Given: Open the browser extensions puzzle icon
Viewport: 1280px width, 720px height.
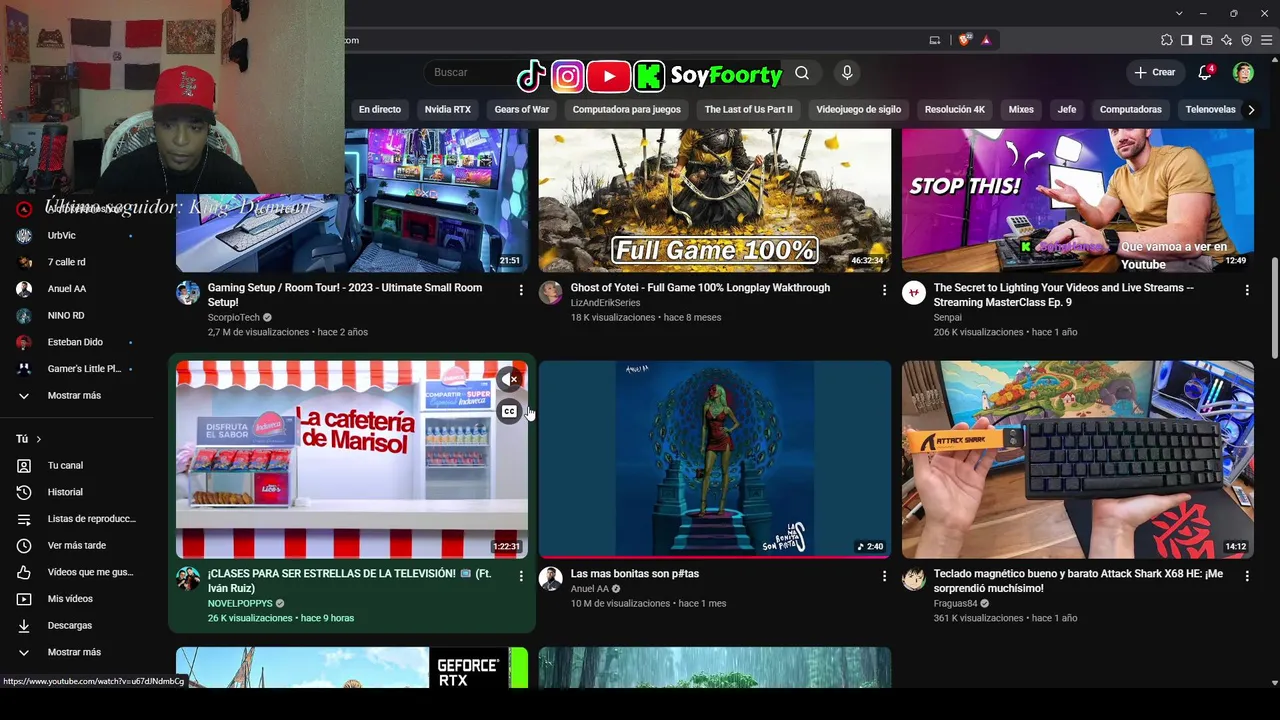Looking at the screenshot, I should click(x=1167, y=40).
